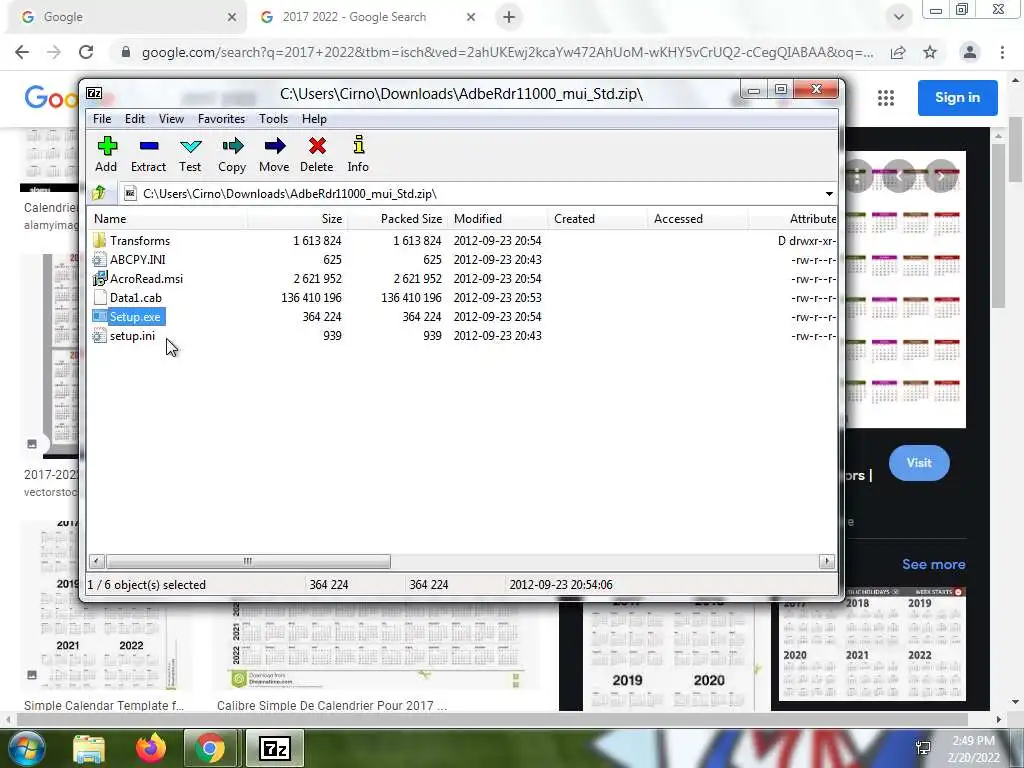Open the Chrome profile icon

[970, 52]
